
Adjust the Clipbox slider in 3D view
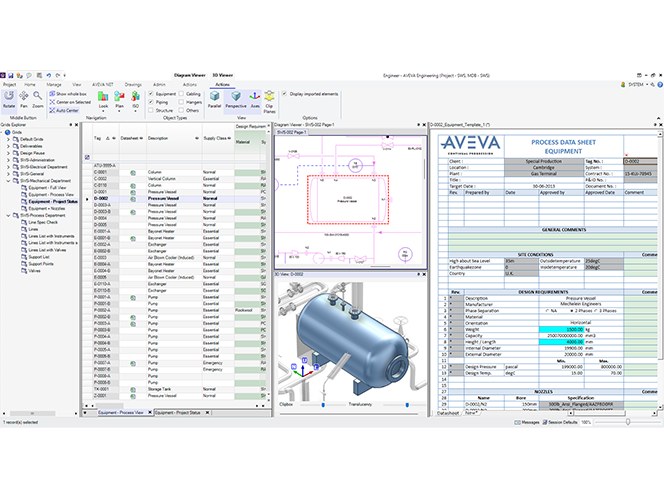pyautogui.click(x=323, y=405)
